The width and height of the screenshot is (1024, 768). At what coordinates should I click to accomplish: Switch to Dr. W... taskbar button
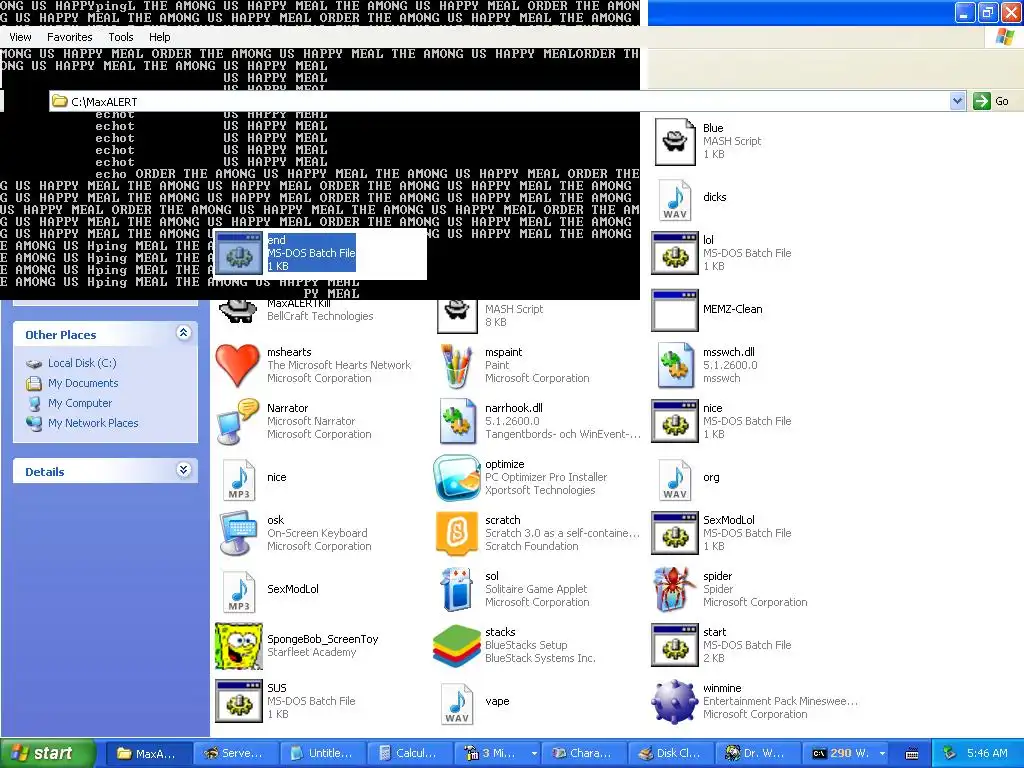(758, 753)
